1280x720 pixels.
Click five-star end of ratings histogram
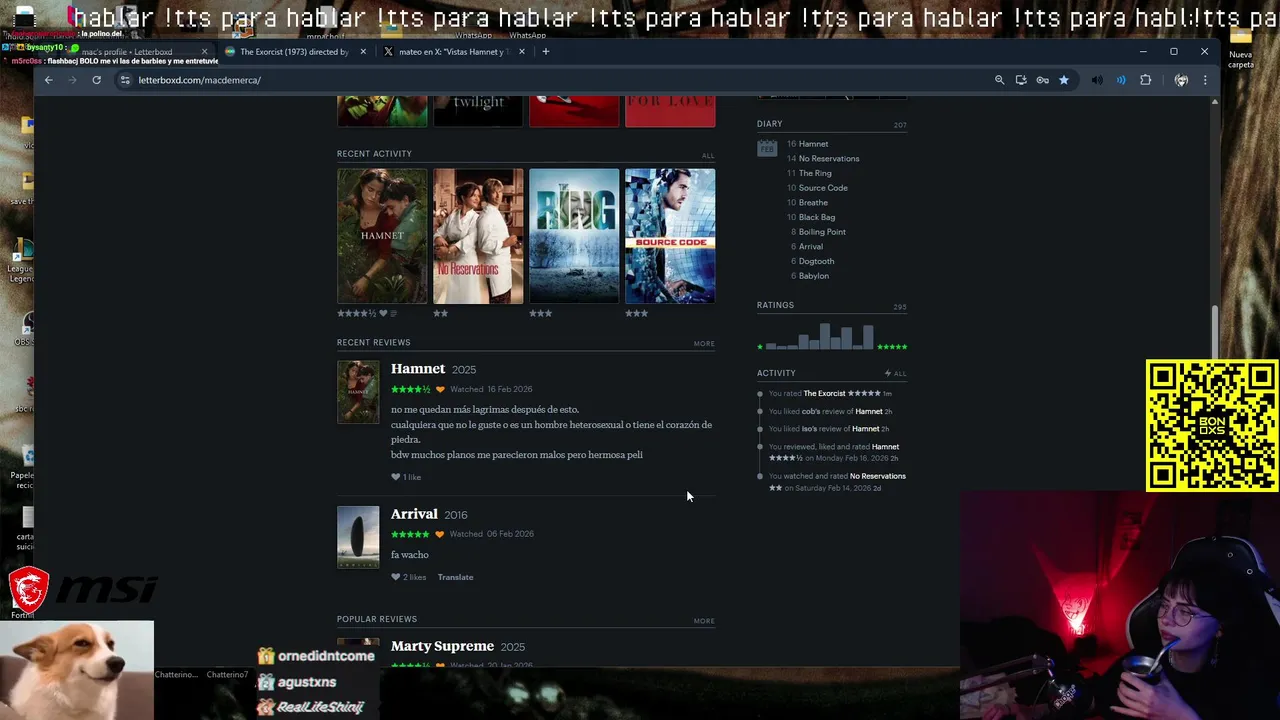tap(892, 347)
